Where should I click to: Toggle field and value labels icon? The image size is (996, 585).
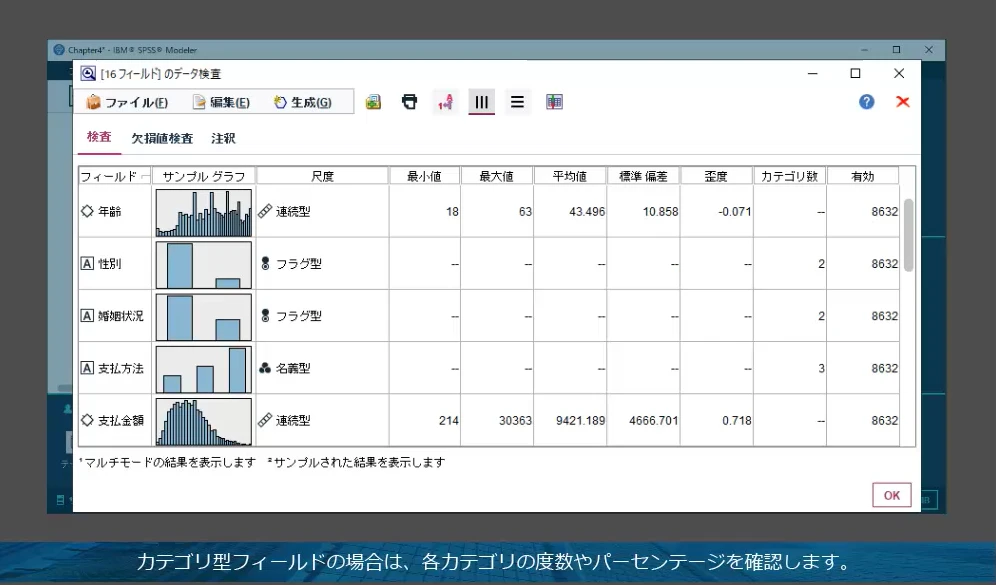pyautogui.click(x=445, y=101)
